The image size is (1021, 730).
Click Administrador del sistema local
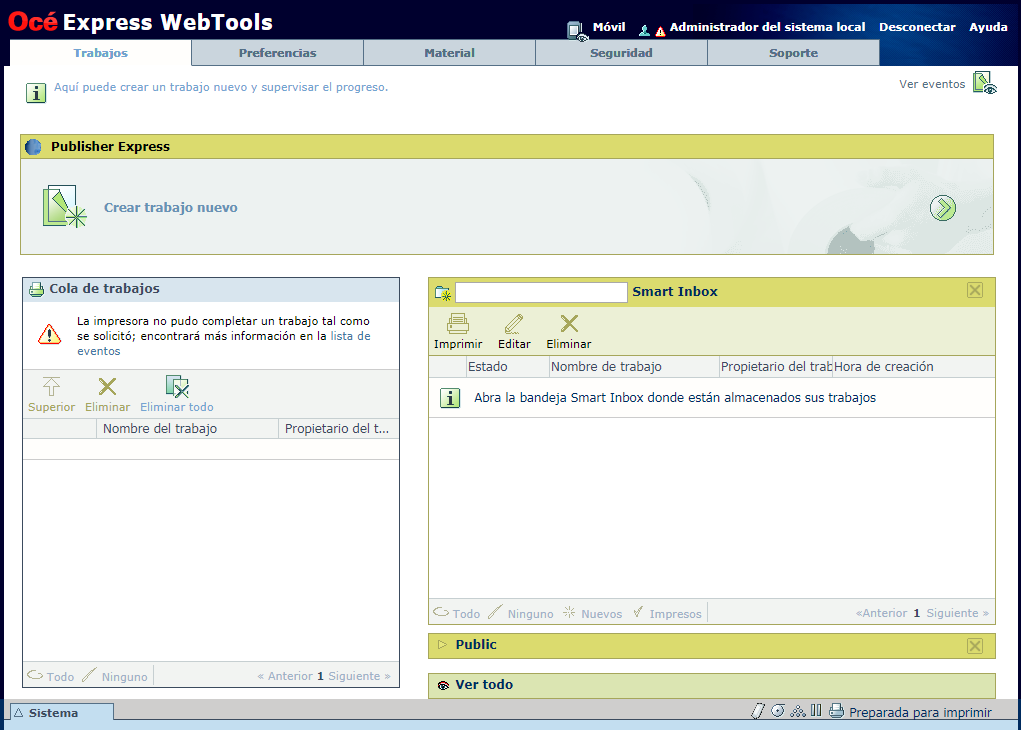click(x=767, y=27)
